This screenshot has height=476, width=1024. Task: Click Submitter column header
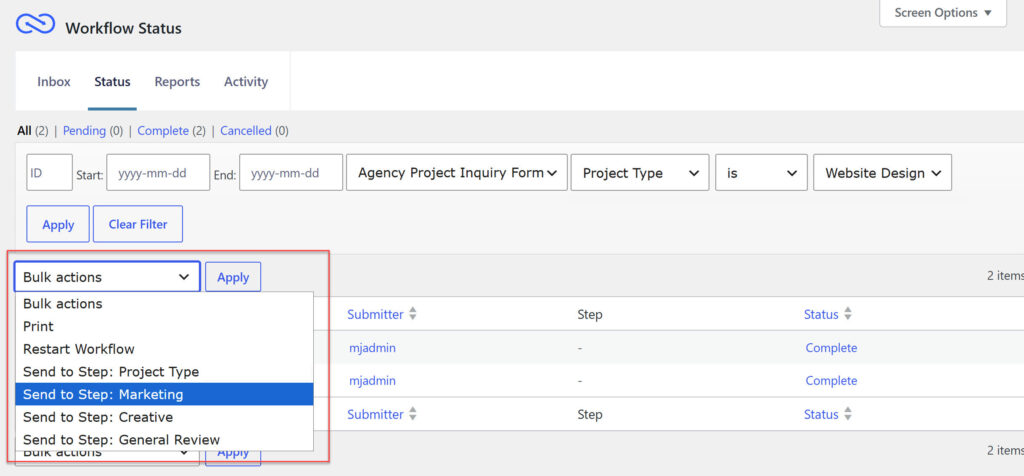coord(376,314)
